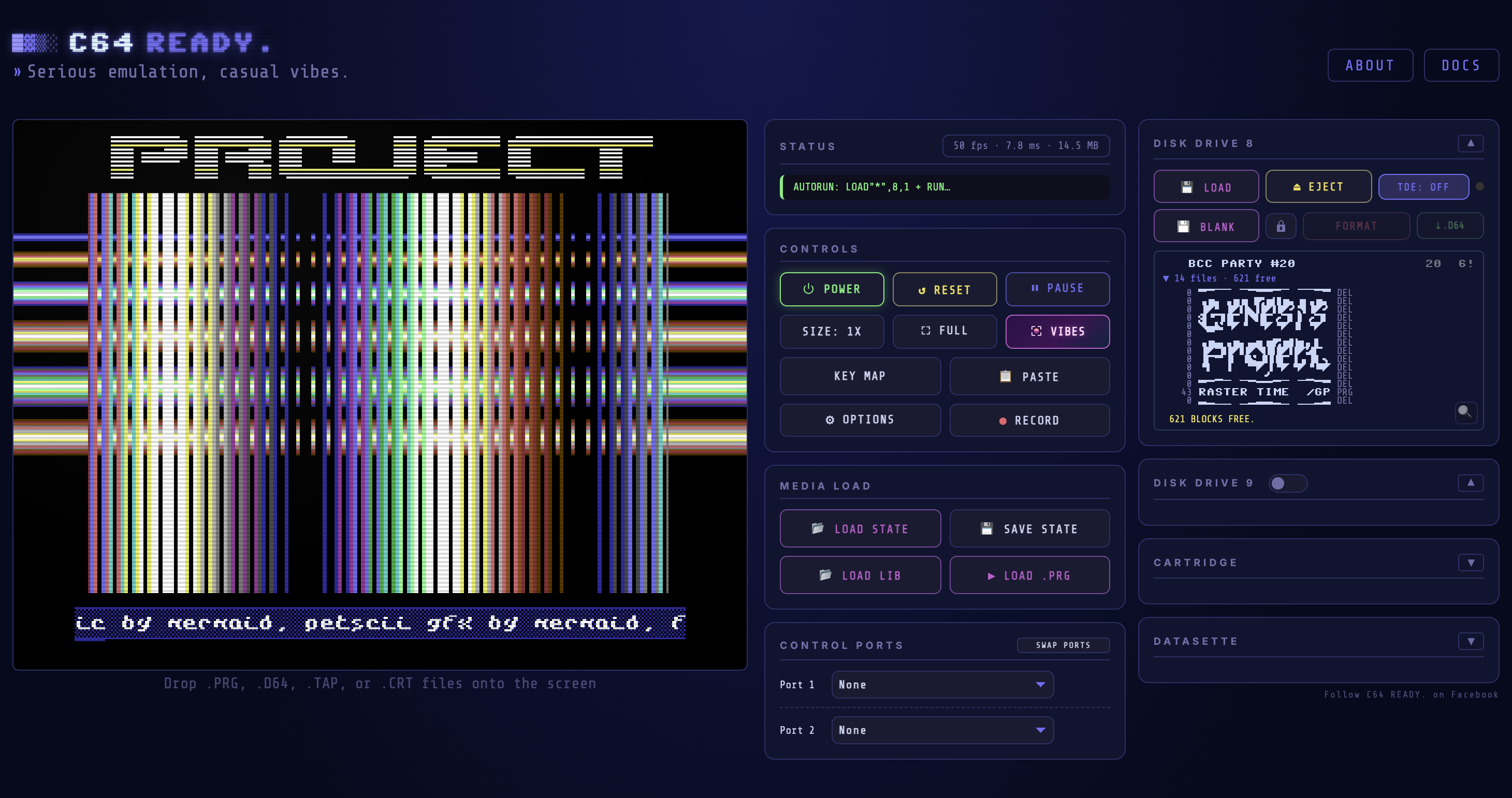Pause the emulation with PAUSE button
The image size is (1512, 798).
pyautogui.click(x=1057, y=289)
